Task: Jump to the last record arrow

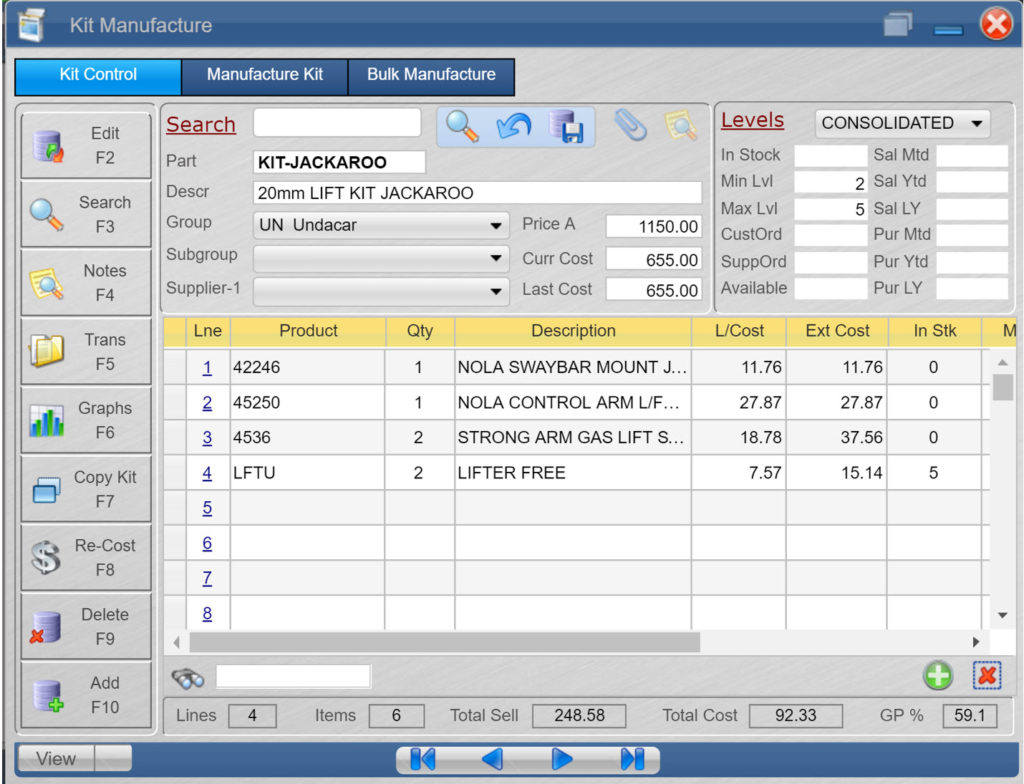Action: coord(632,759)
